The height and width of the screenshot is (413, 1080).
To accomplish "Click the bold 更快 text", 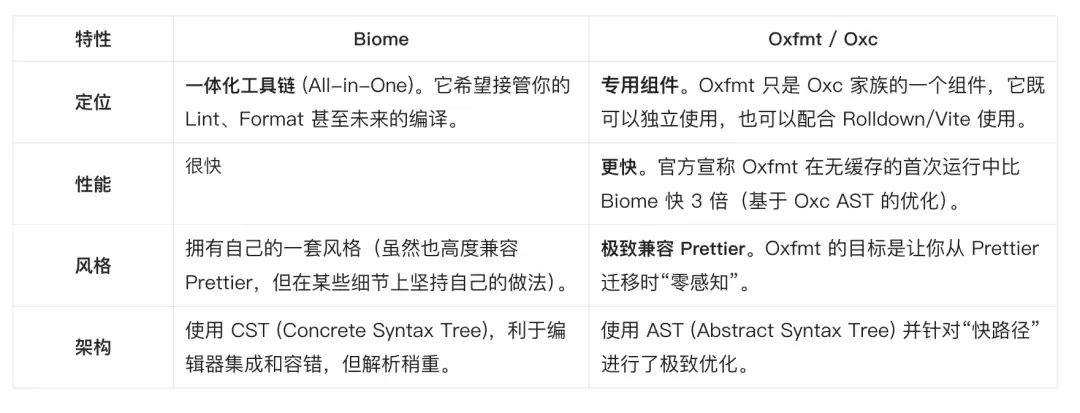I will 619,167.
